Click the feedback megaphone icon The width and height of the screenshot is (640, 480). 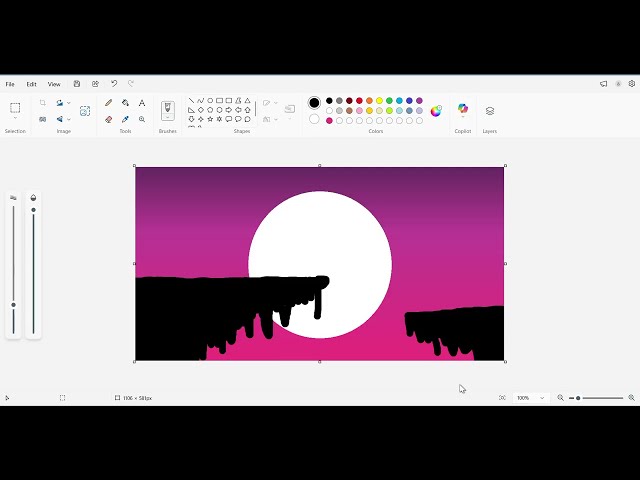point(603,84)
